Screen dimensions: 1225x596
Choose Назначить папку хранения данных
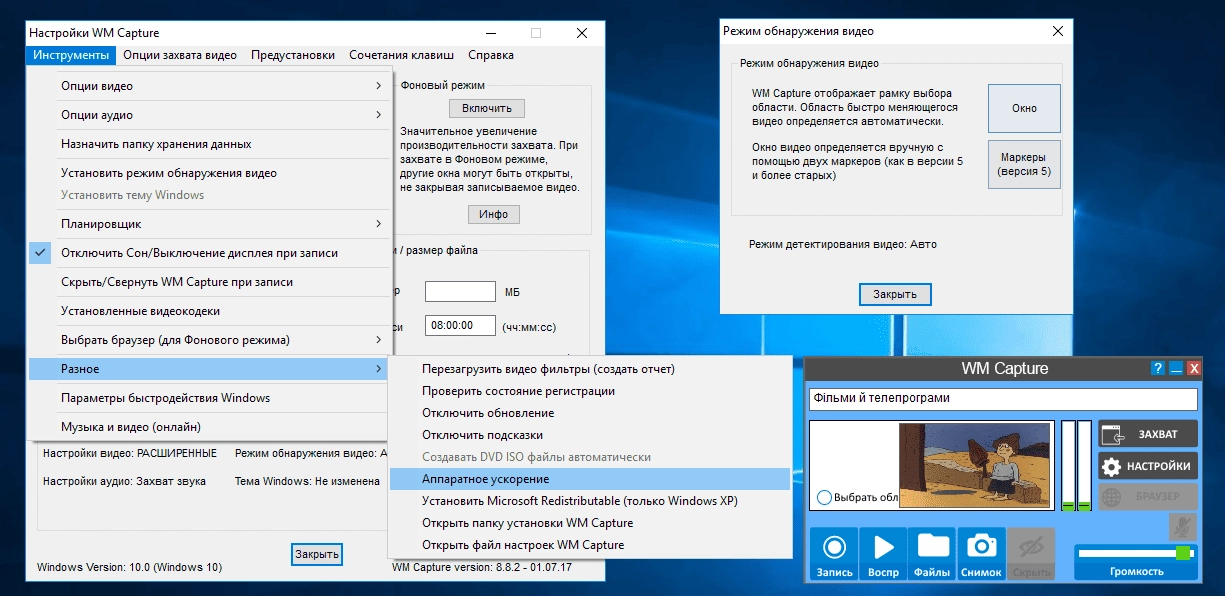[210, 144]
